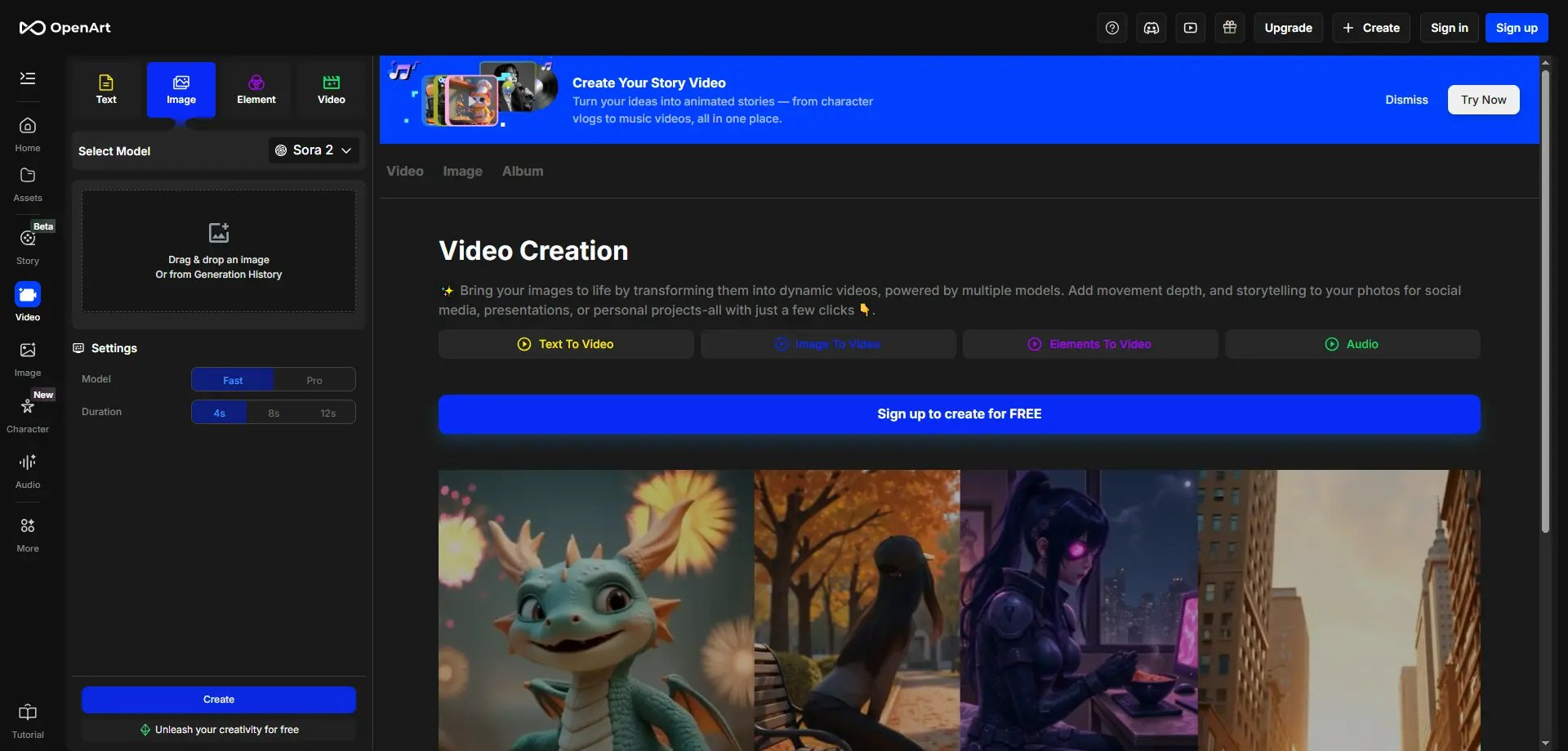Click Sign up to create for FREE

pos(959,414)
